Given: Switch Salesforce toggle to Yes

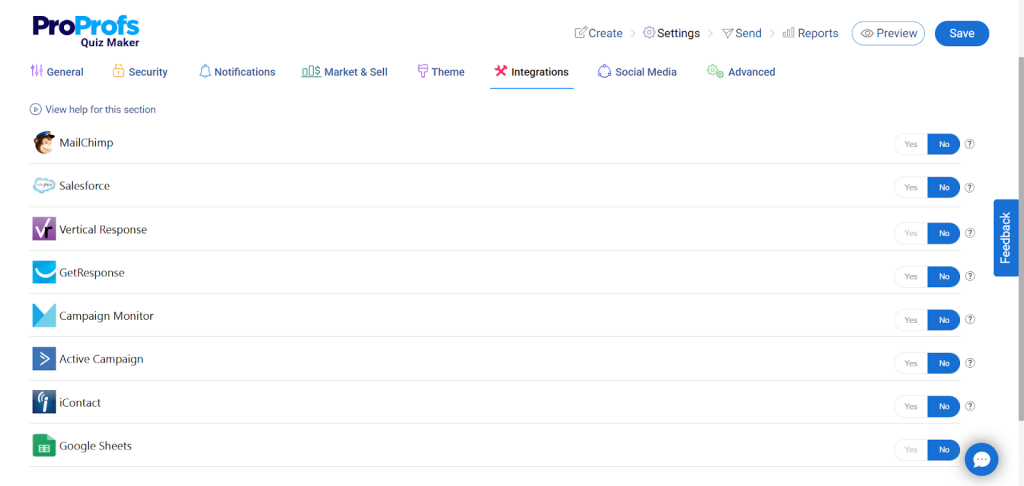Looking at the screenshot, I should click(911, 188).
